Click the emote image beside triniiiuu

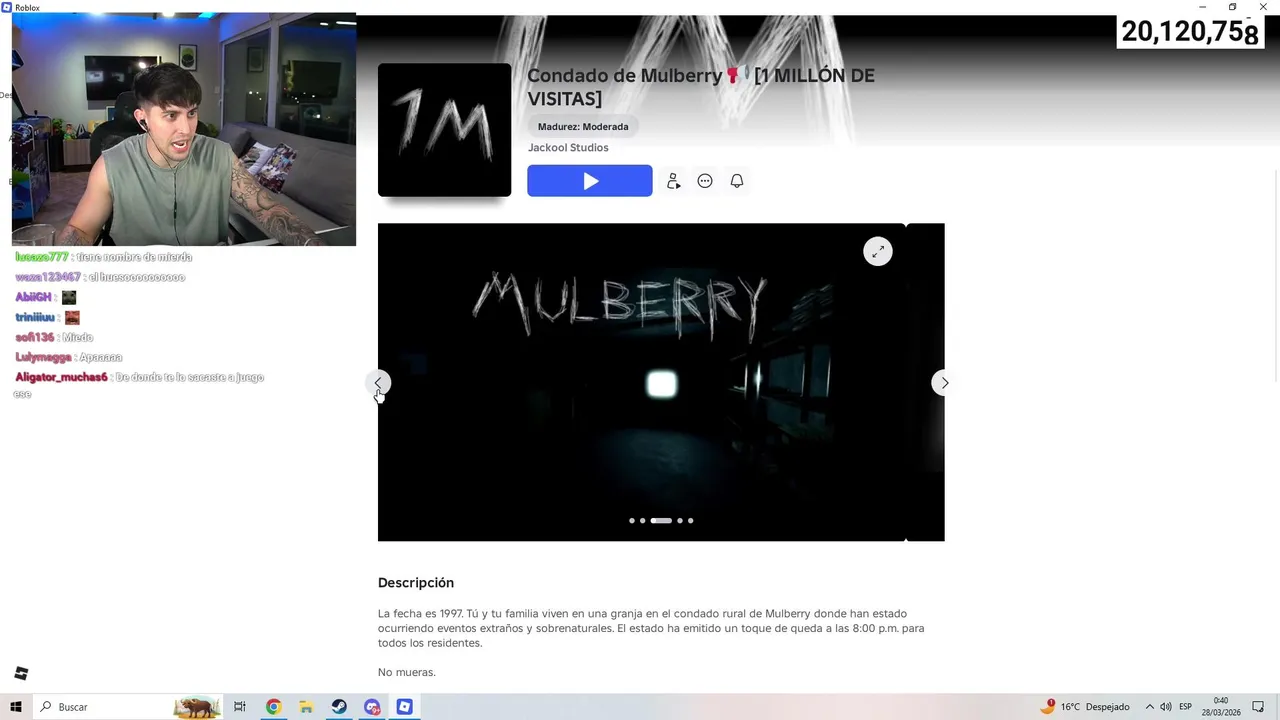pyautogui.click(x=72, y=317)
